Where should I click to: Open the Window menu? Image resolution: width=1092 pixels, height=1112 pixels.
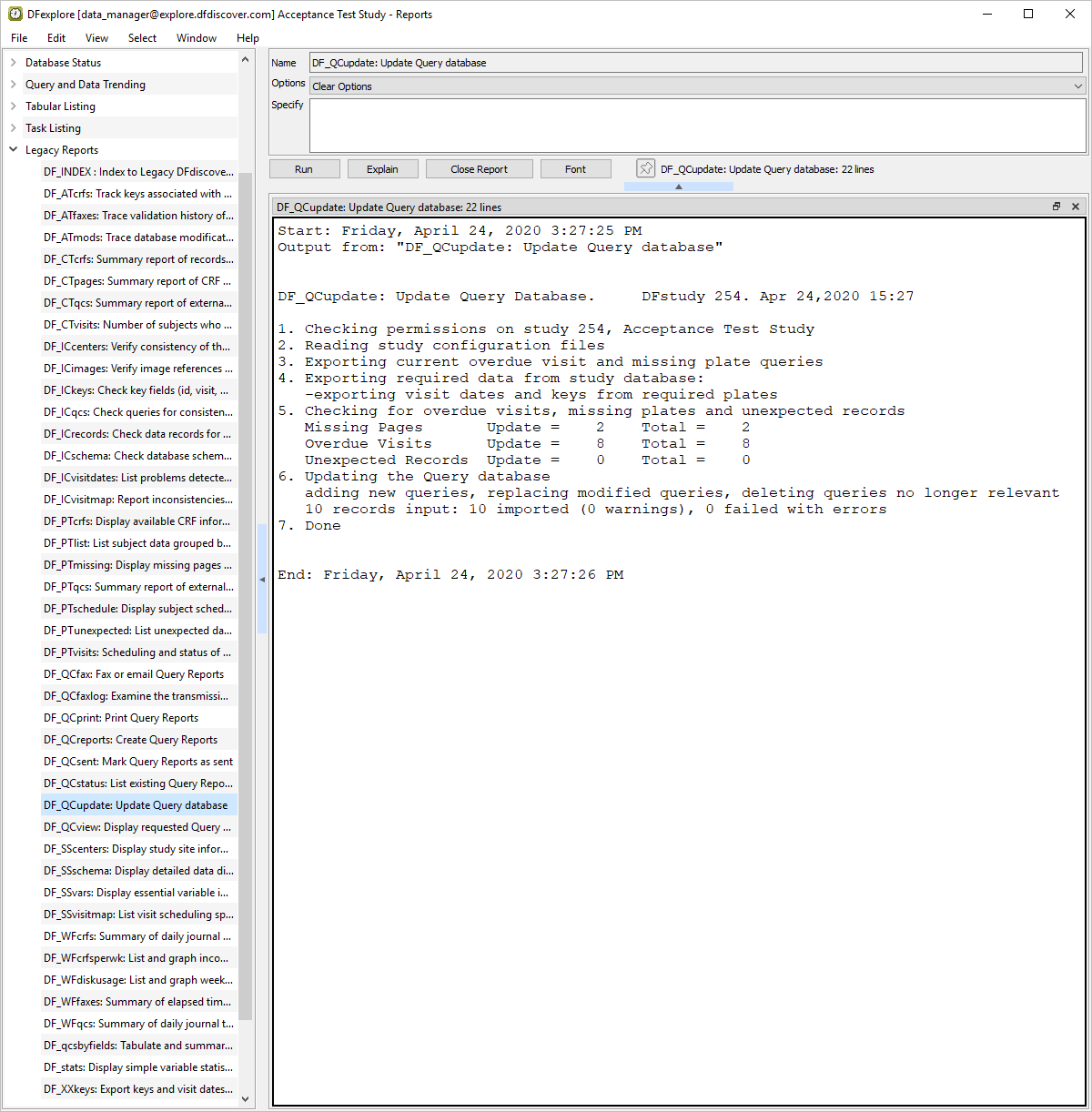[196, 38]
